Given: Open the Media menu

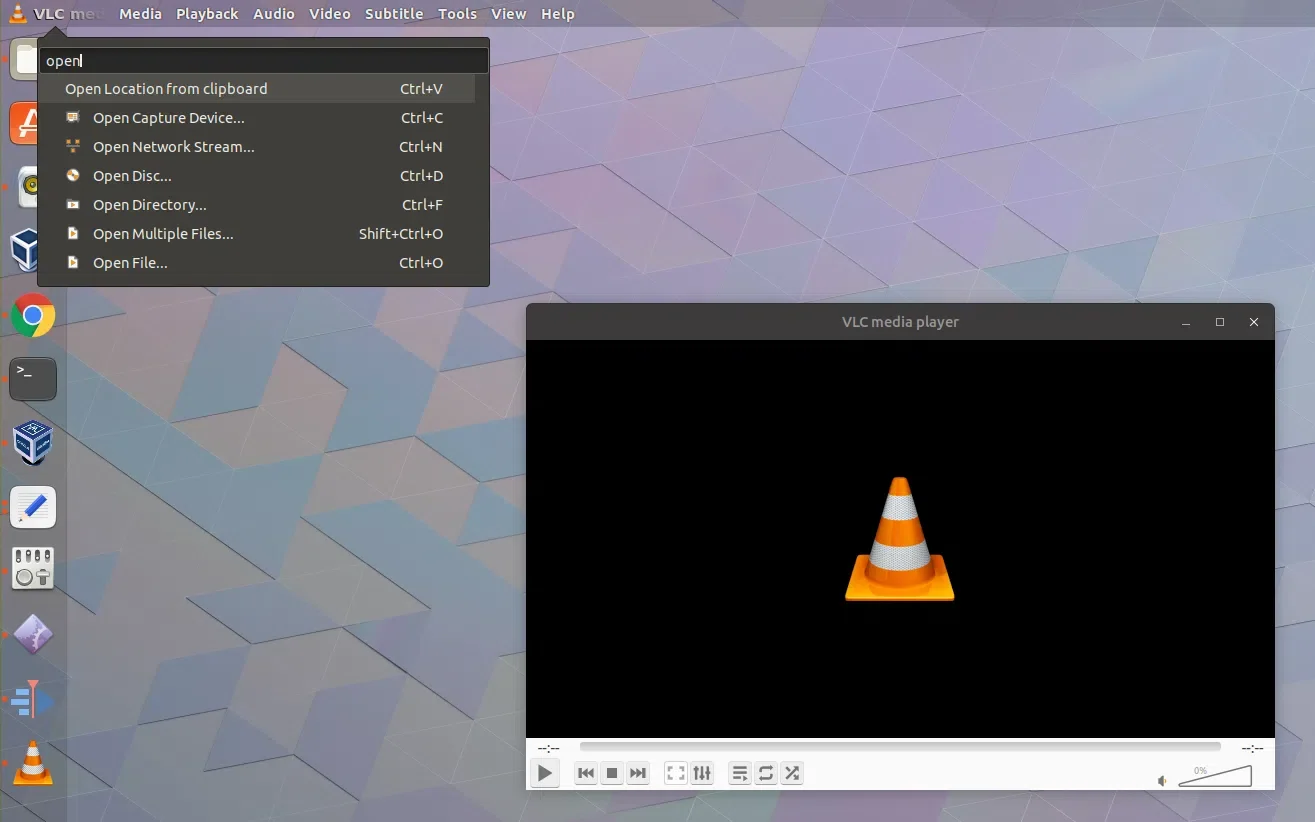Looking at the screenshot, I should point(140,14).
